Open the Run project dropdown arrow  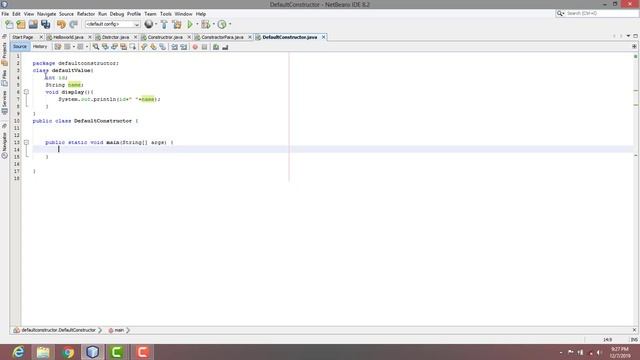tap(197, 24)
